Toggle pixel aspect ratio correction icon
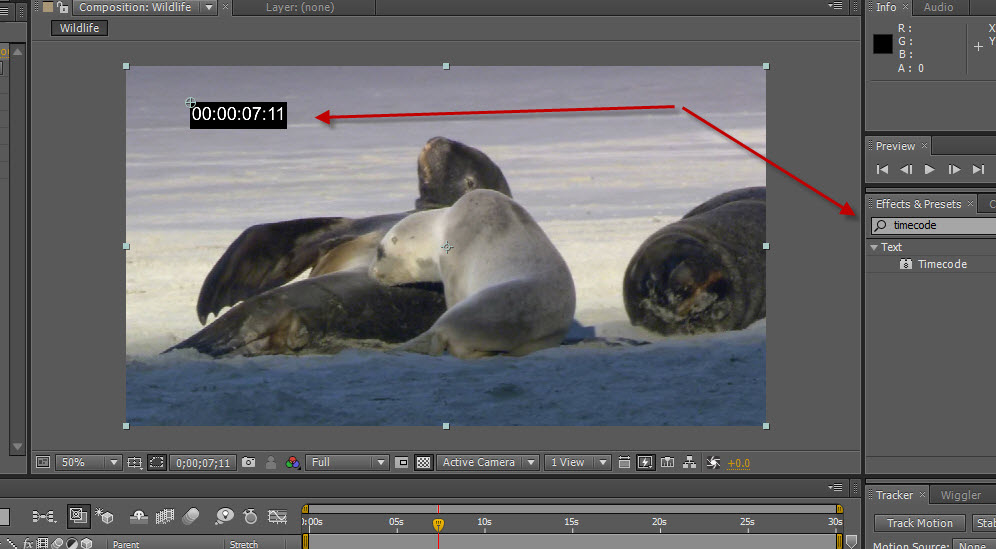Image resolution: width=996 pixels, height=549 pixels. [x=624, y=463]
